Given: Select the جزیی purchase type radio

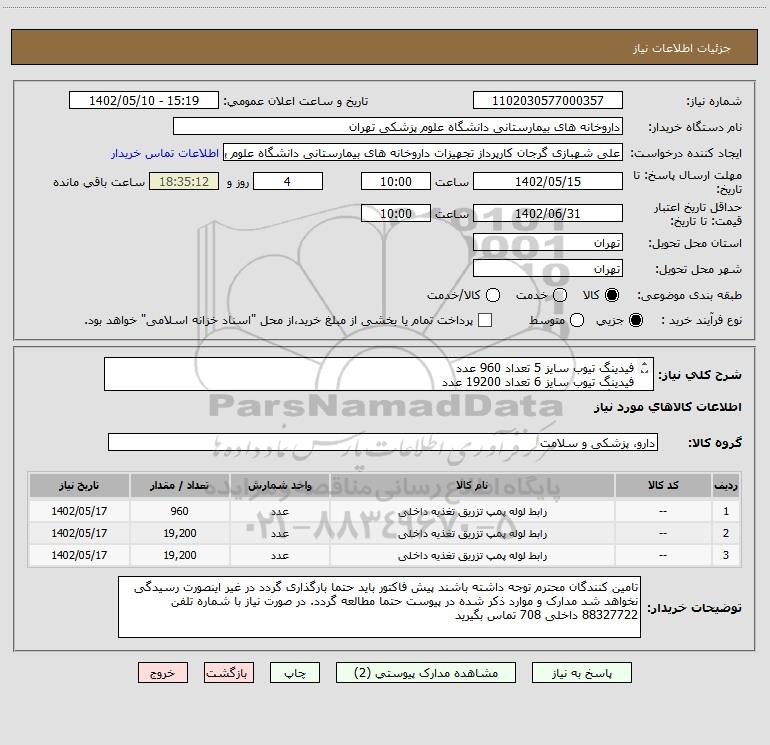Looking at the screenshot, I should pos(636,320).
